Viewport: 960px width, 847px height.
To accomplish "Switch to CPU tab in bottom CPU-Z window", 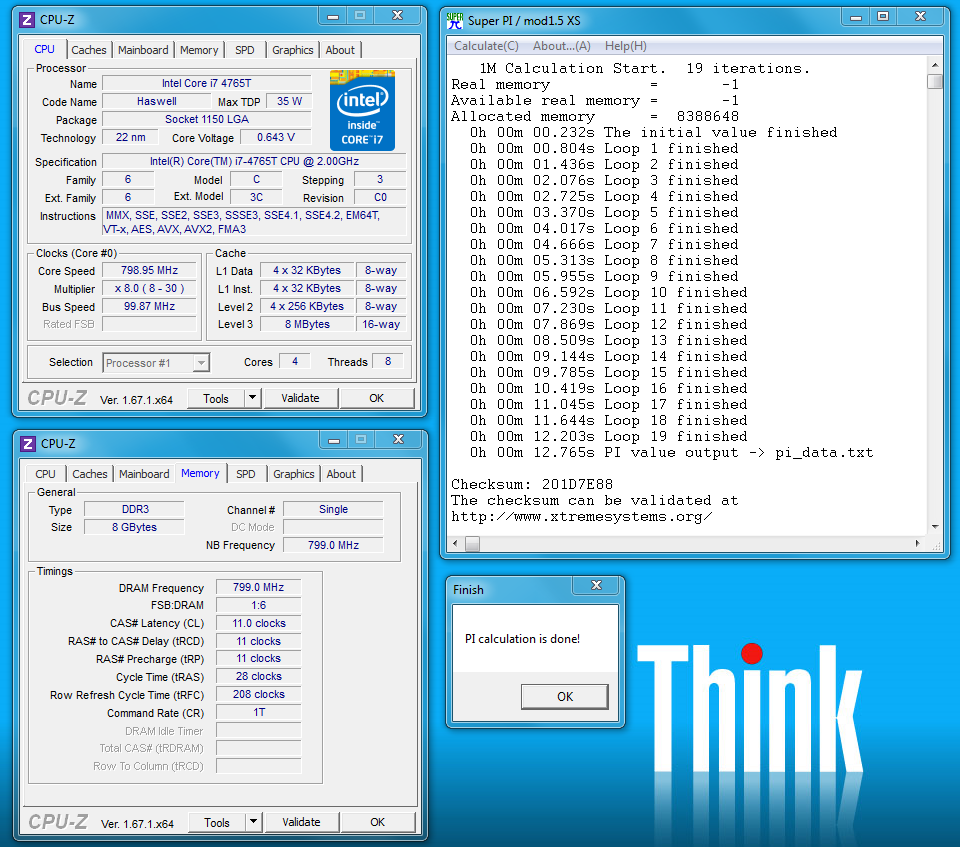I will pyautogui.click(x=45, y=474).
